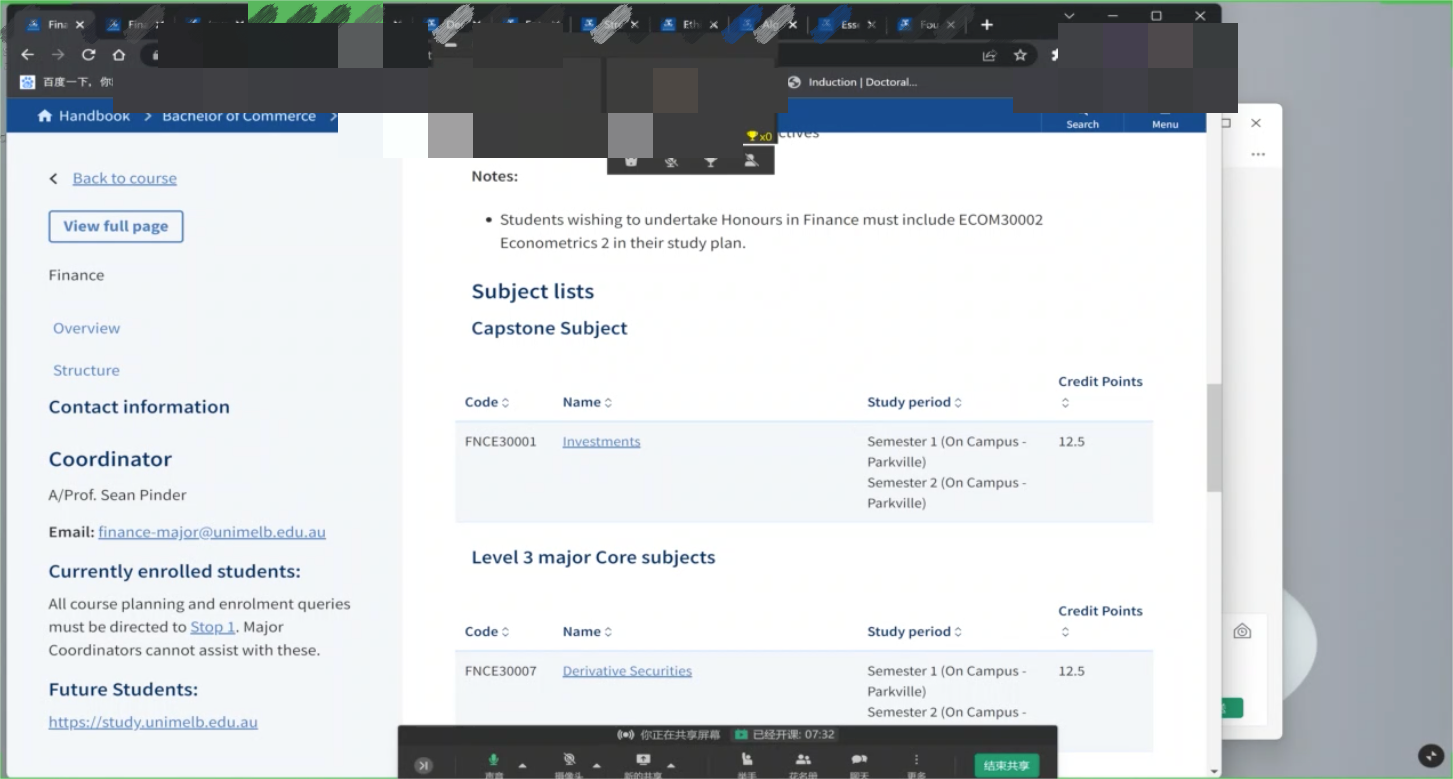This screenshot has width=1453, height=779.
Task: Open the Investments subject link
Action: click(601, 441)
